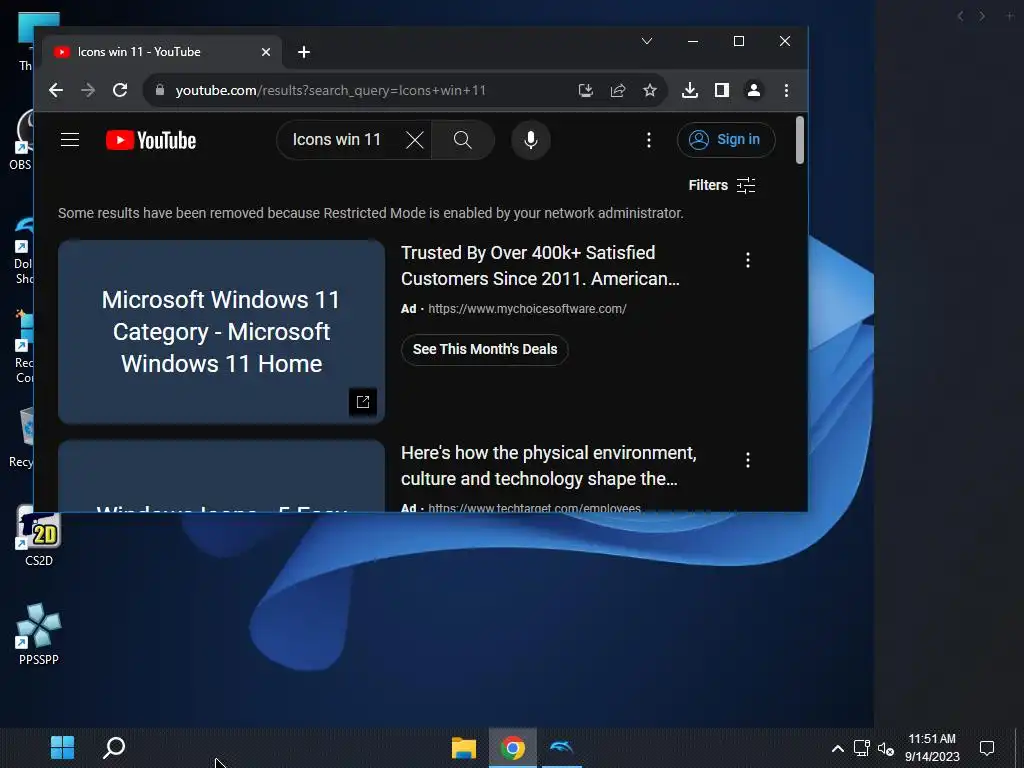1024x768 pixels.
Task: Click the forward navigation arrow
Action: [88, 90]
